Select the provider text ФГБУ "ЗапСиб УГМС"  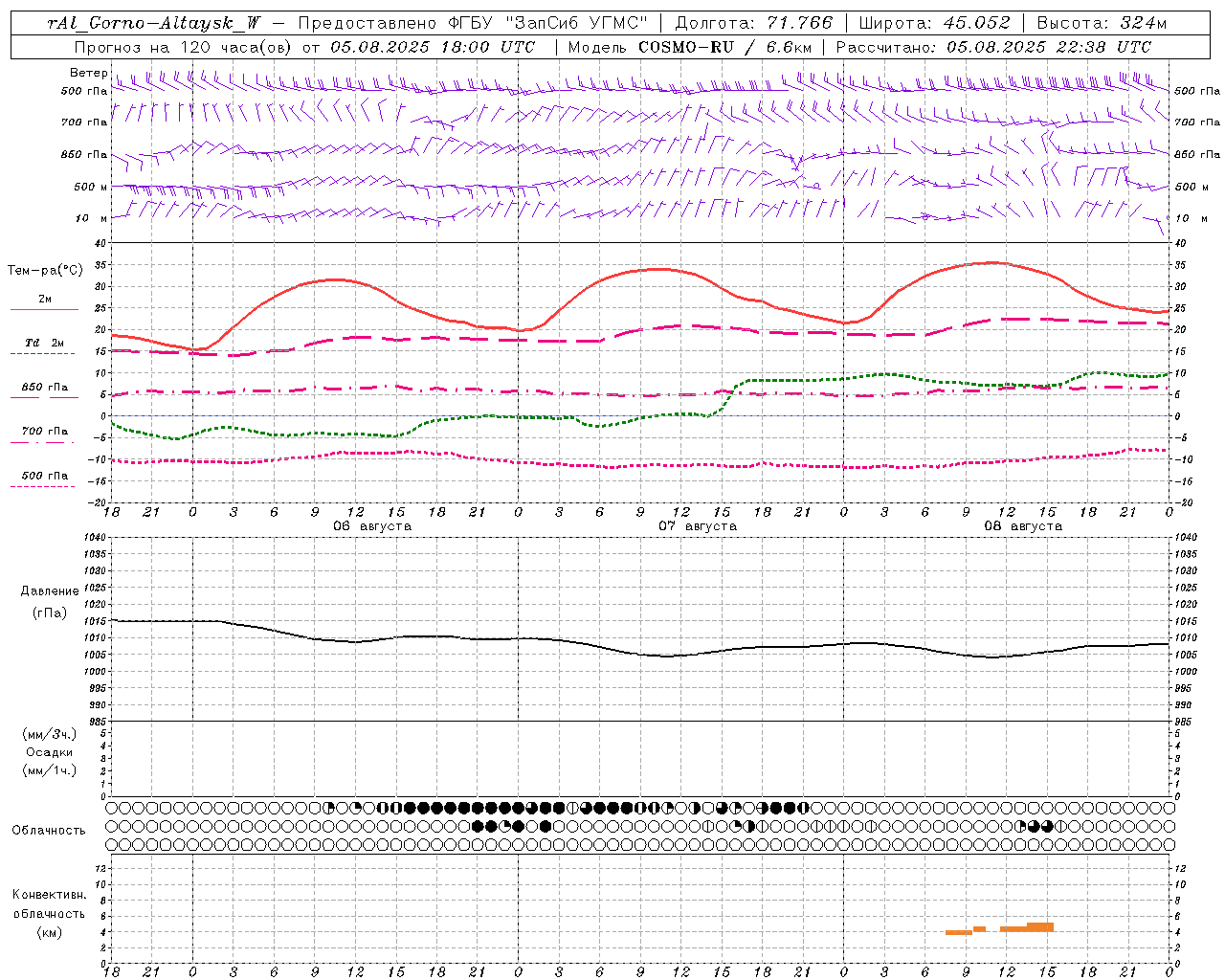(549, 23)
